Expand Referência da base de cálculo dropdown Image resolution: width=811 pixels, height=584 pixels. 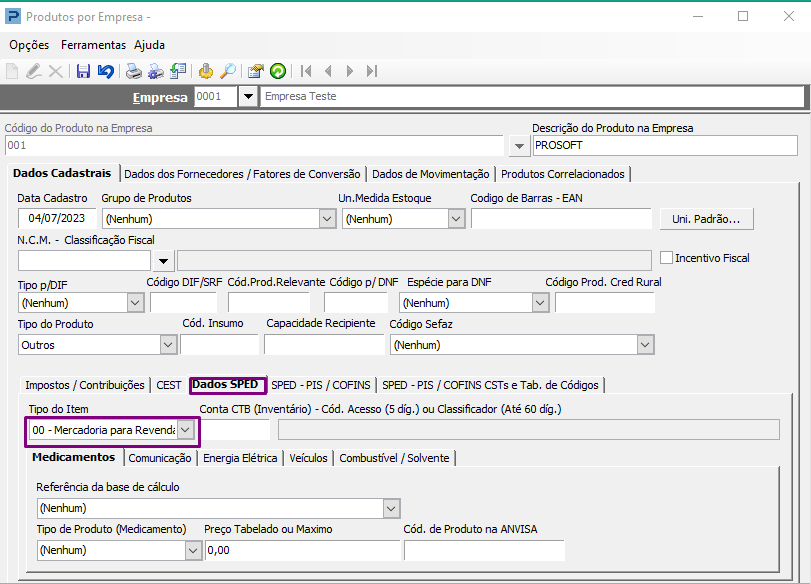391,508
